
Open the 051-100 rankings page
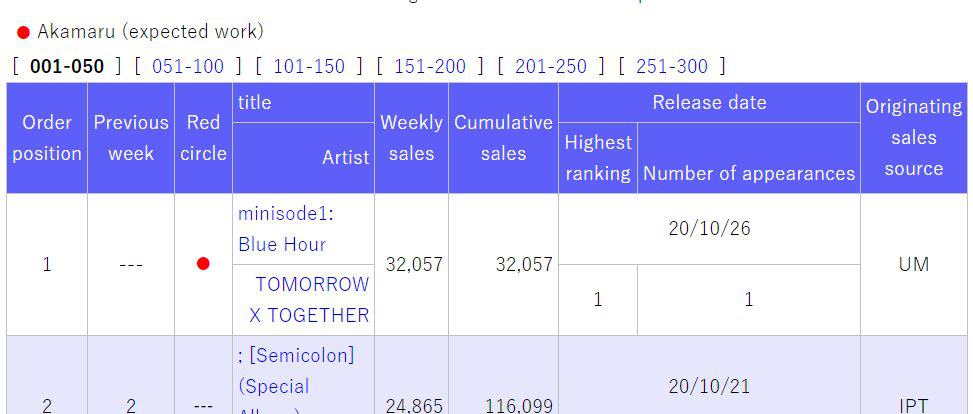click(x=188, y=66)
